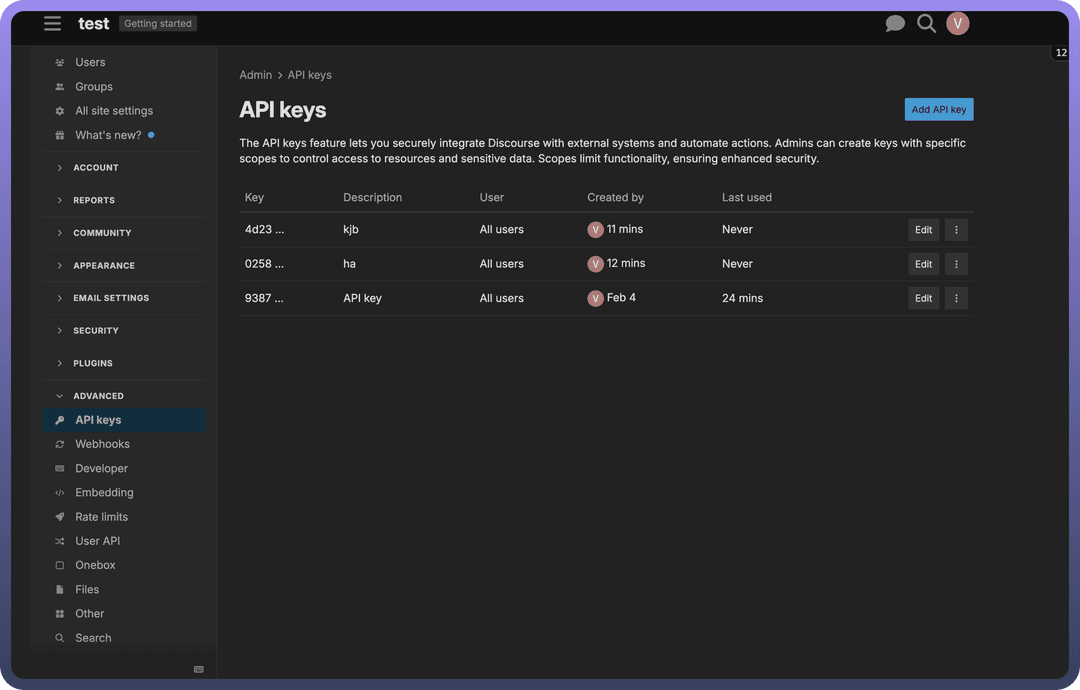Open three-dot menu for kjb key
Viewport: 1080px width, 690px height.
point(956,230)
